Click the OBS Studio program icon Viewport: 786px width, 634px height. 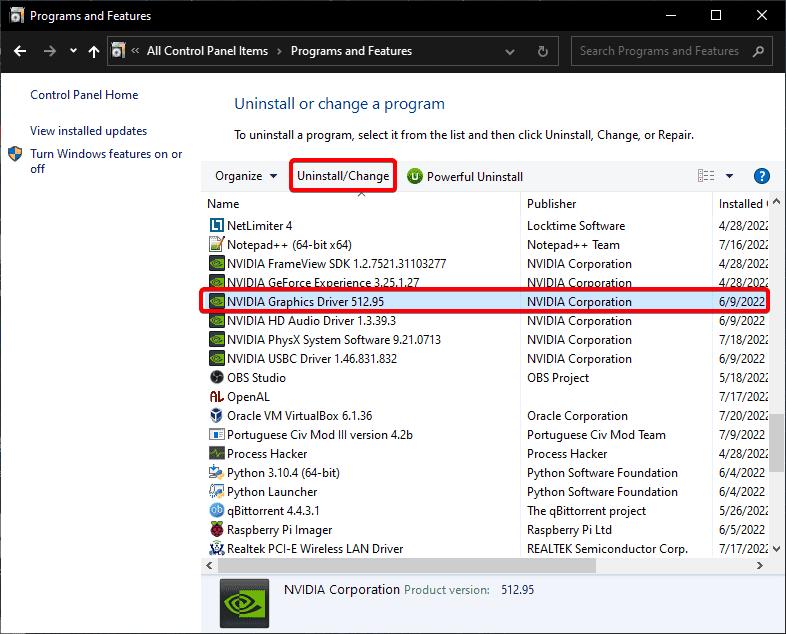tap(217, 378)
